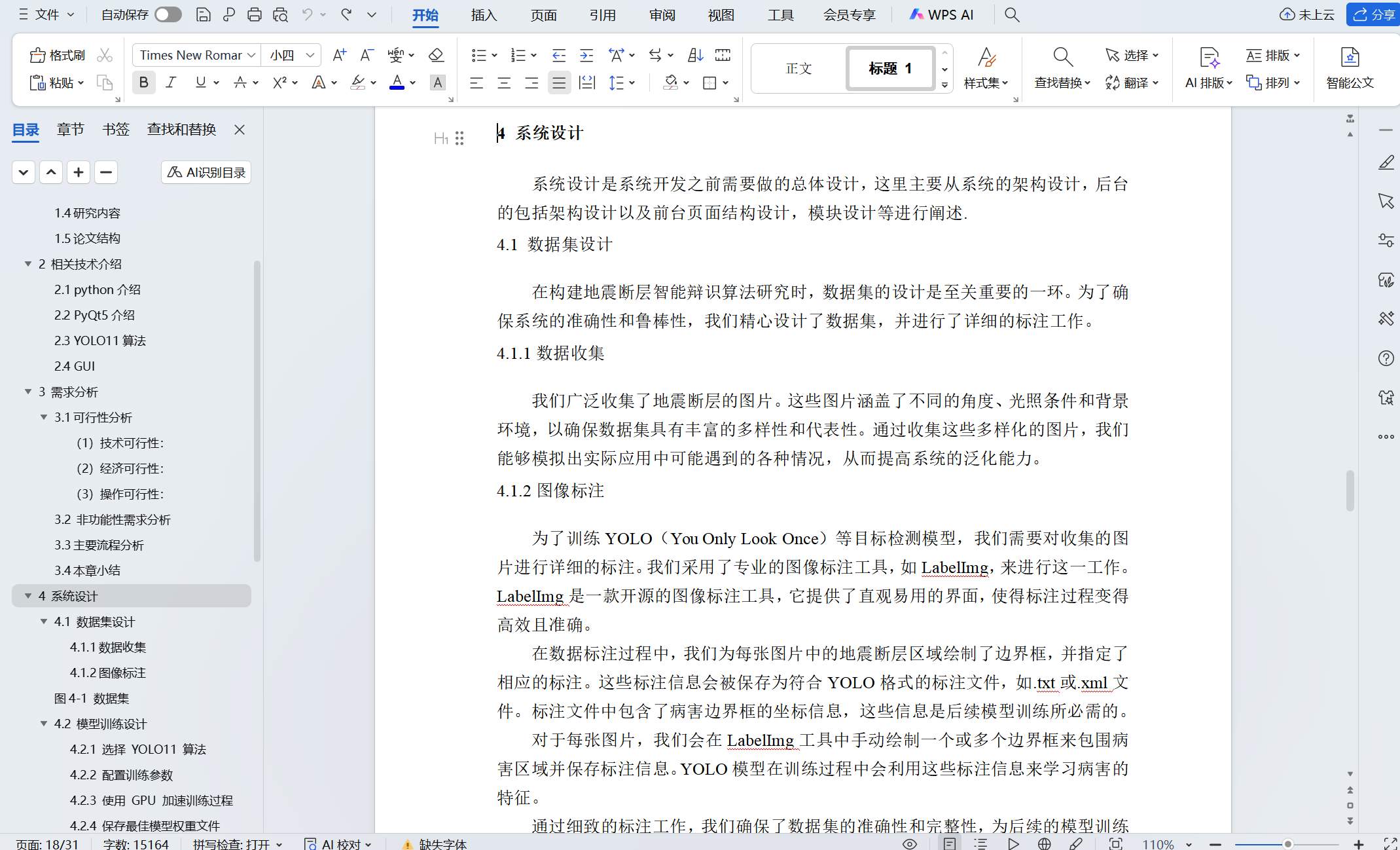Switch to the 审阅 tab

[x=662, y=14]
